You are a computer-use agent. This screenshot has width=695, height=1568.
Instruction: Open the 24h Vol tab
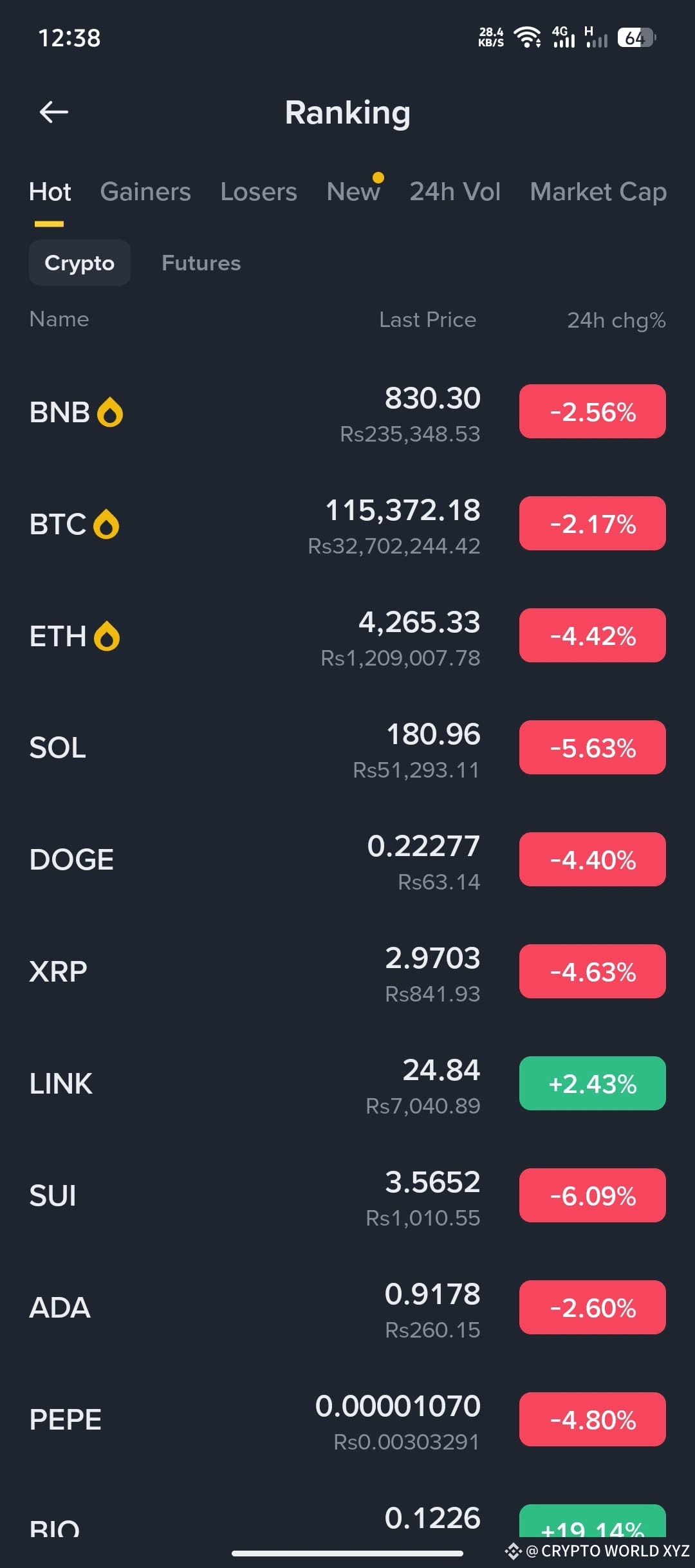point(455,192)
